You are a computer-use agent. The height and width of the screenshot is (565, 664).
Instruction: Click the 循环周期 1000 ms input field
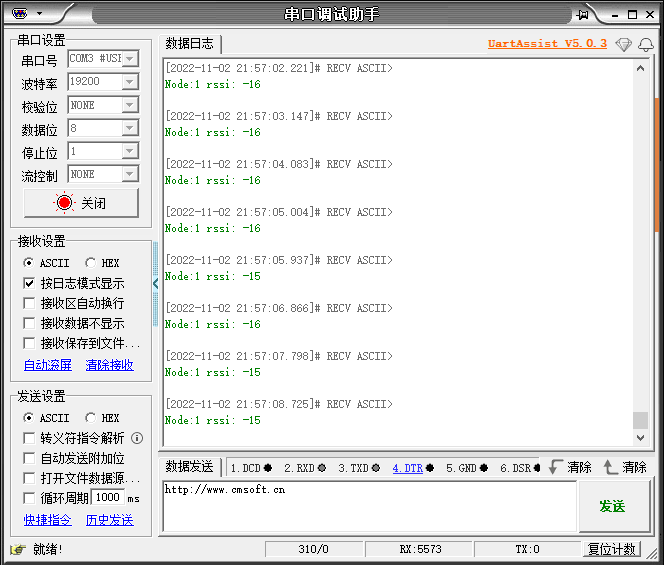coord(108,498)
